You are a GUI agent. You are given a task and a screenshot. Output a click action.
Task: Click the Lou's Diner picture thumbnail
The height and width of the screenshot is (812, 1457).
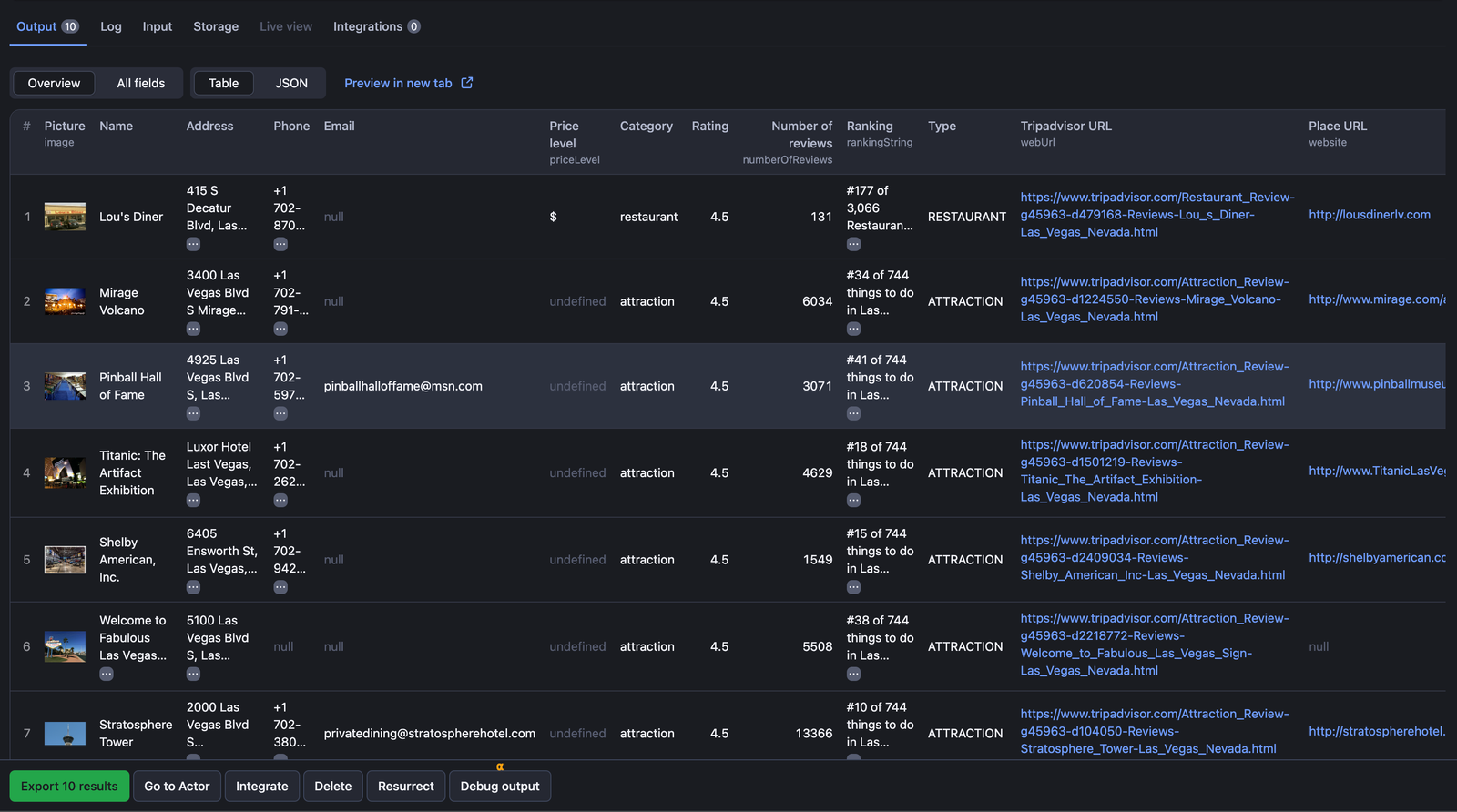65,217
